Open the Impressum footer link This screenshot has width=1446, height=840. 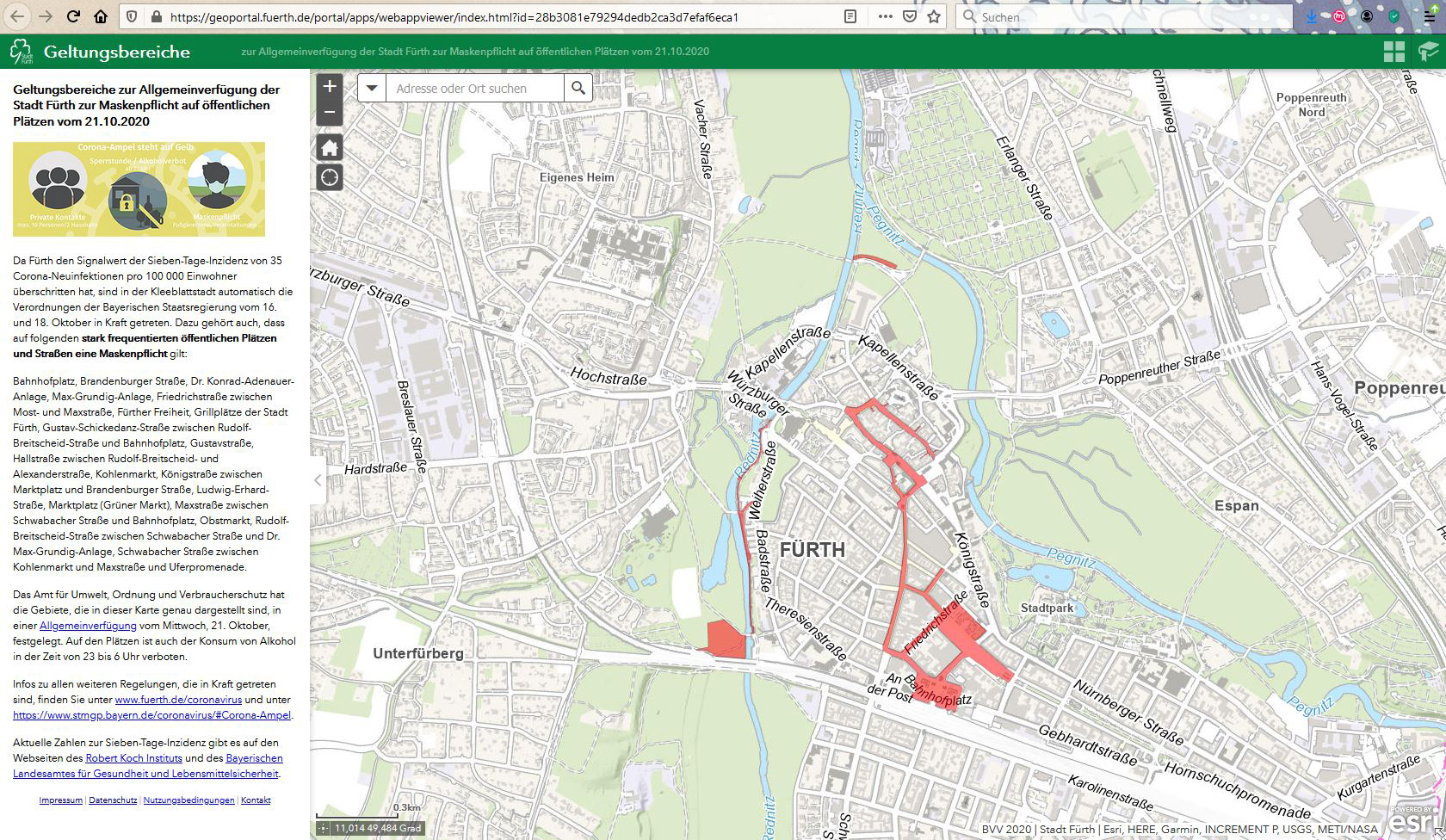point(60,800)
